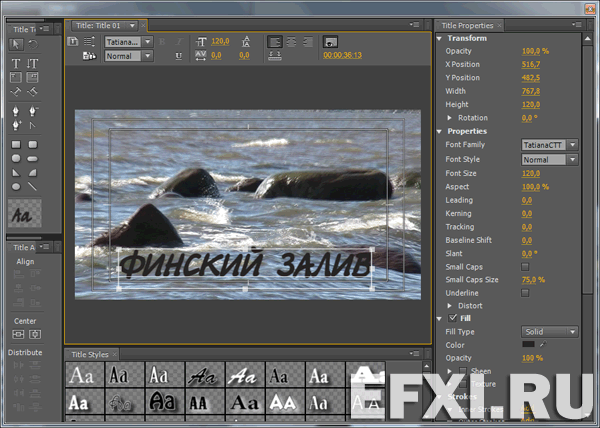
Task: Select the Rounded Corner Rectangle tool
Action: 33,145
